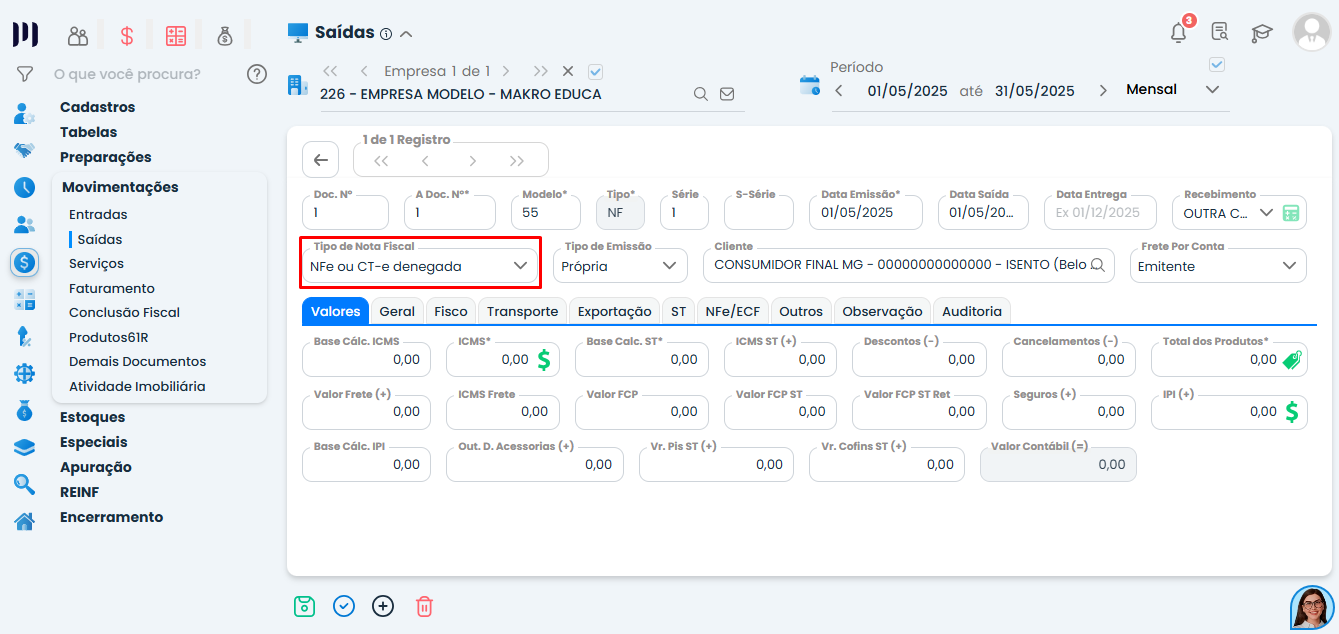Click the back arrow button
The height and width of the screenshot is (634, 1339).
(x=320, y=160)
